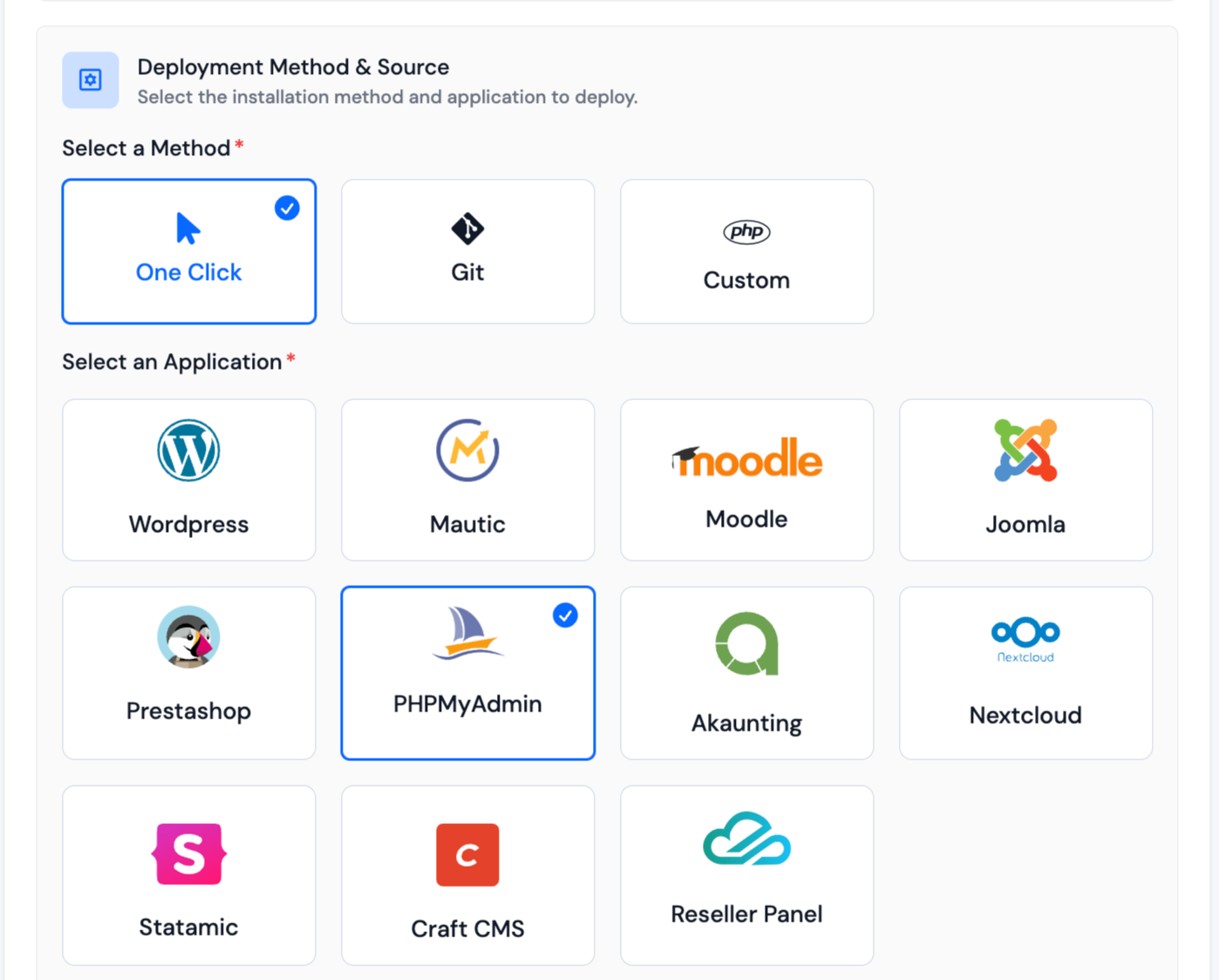Click the blue checkmark on PHPMyAdmin
The height and width of the screenshot is (980, 1219).
[x=565, y=616]
